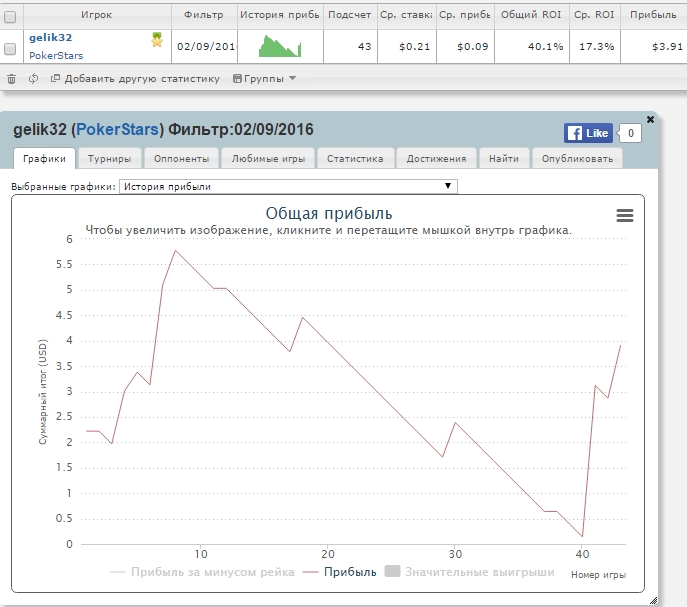Click the green profit history mini chart
The image size is (687, 607).
pyautogui.click(x=280, y=46)
